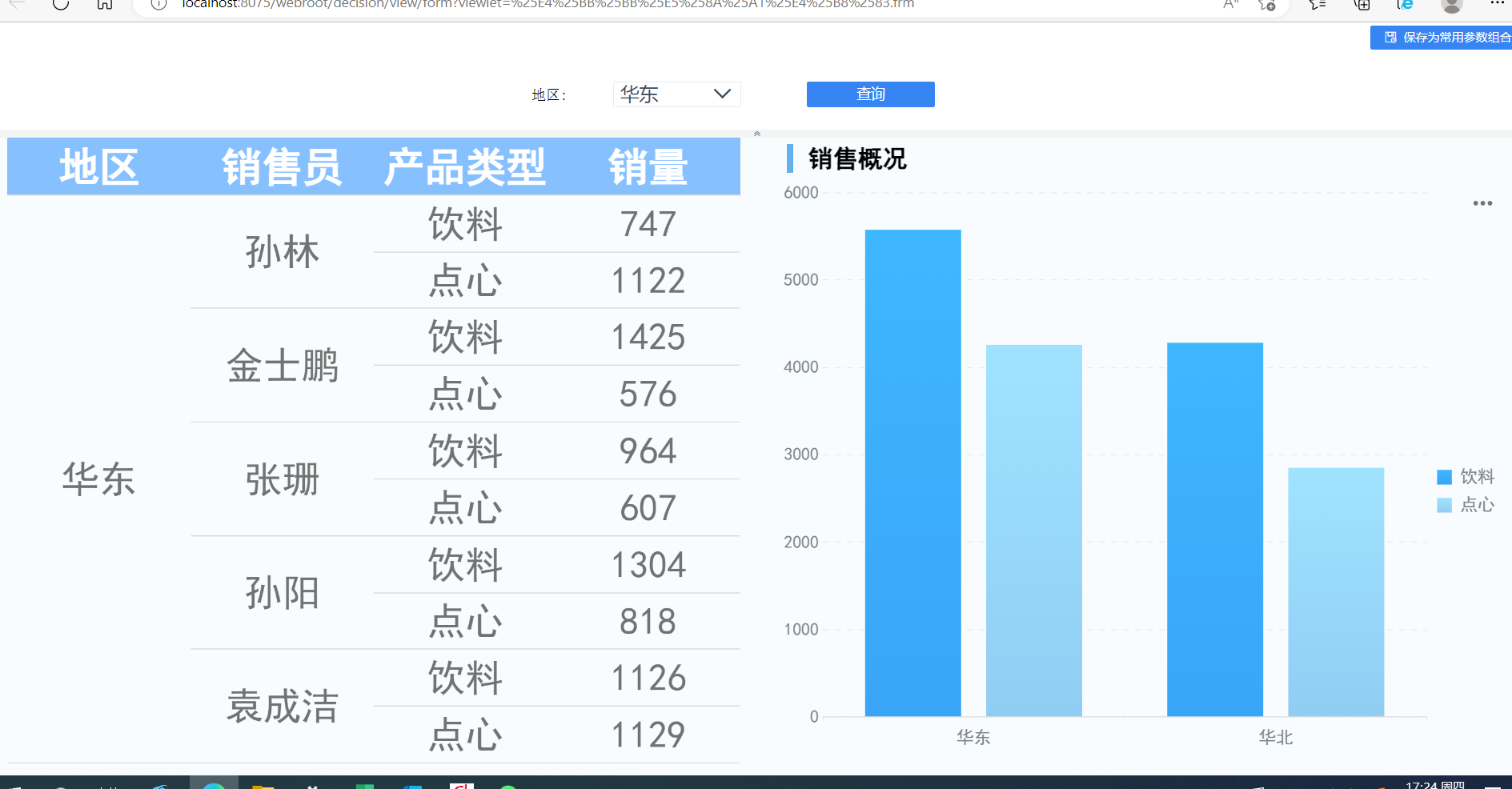This screenshot has width=1512, height=789.
Task: Click the sales value 1425
Action: point(648,338)
